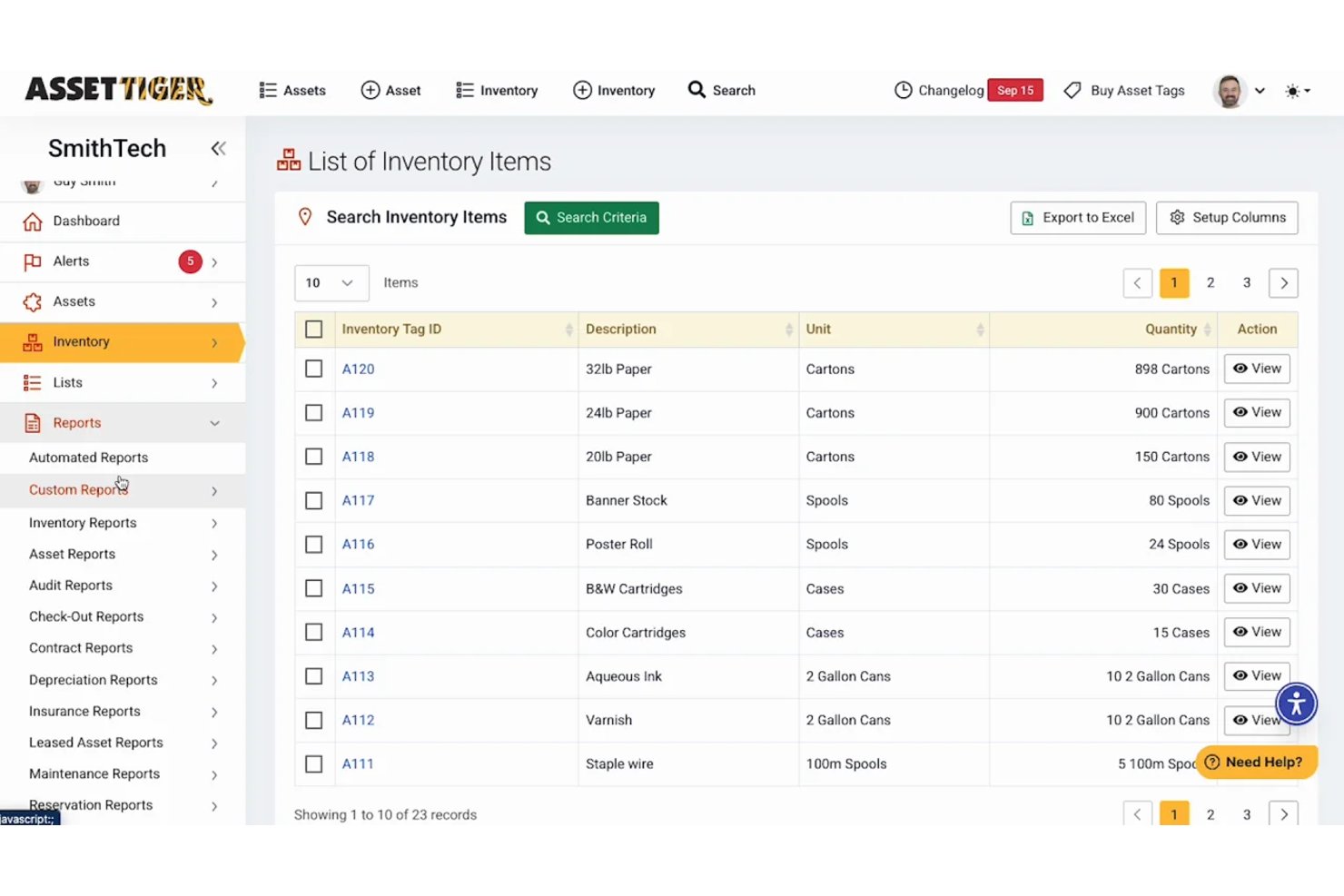Viewport: 1344px width, 896px height.
Task: Check the box for row A118
Action: click(314, 457)
